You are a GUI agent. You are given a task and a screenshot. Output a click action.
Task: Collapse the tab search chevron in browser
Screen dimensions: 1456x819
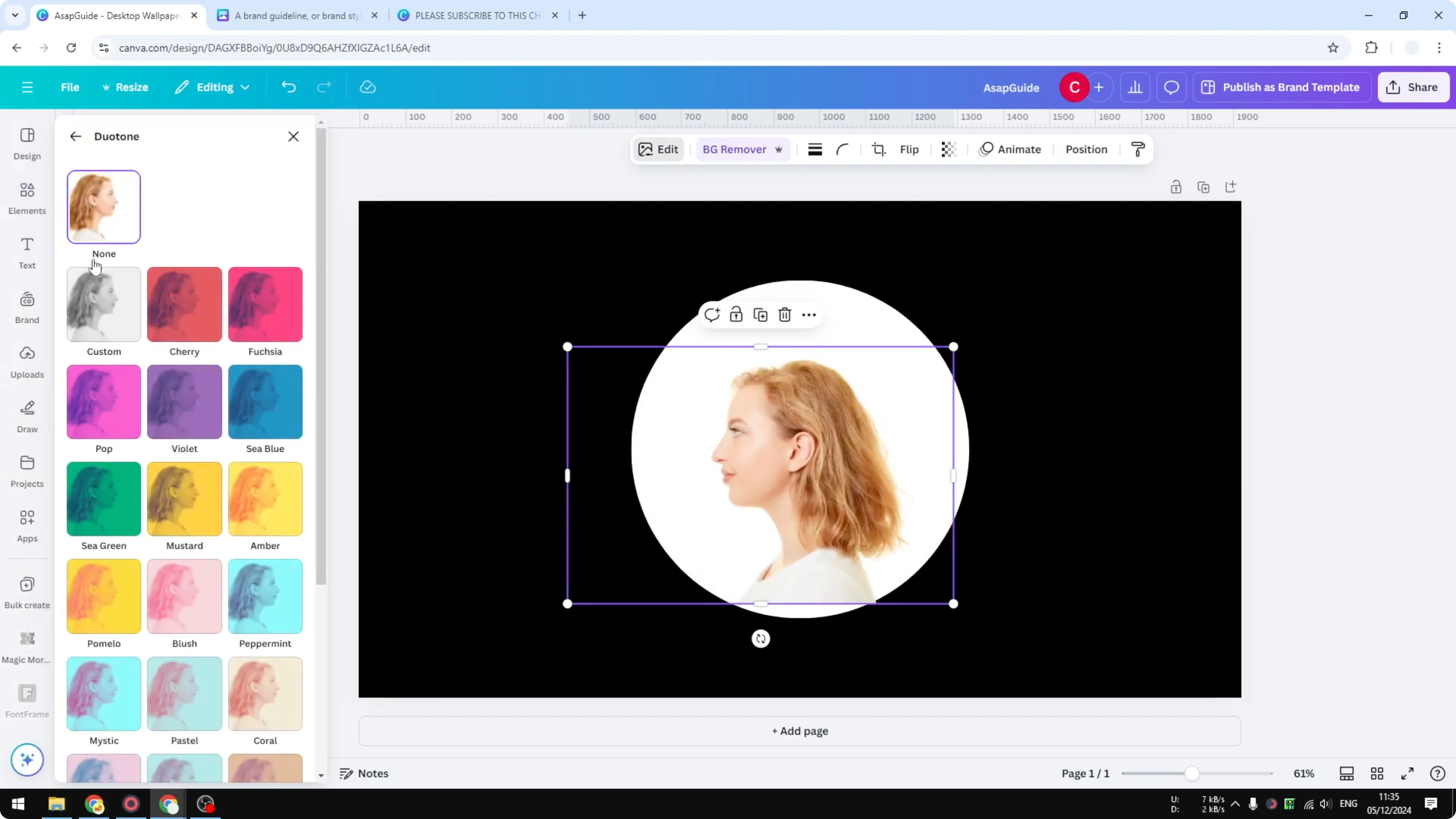pos(15,15)
